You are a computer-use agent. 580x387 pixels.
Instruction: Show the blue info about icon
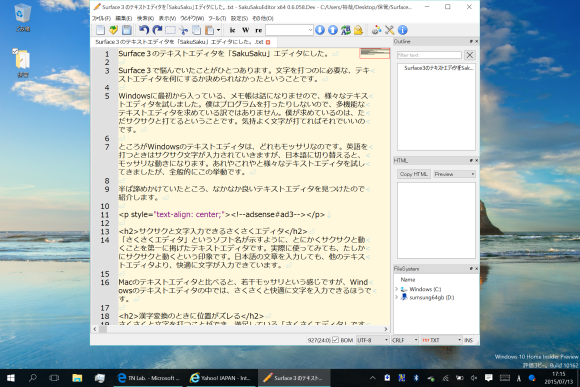[x=402, y=30]
